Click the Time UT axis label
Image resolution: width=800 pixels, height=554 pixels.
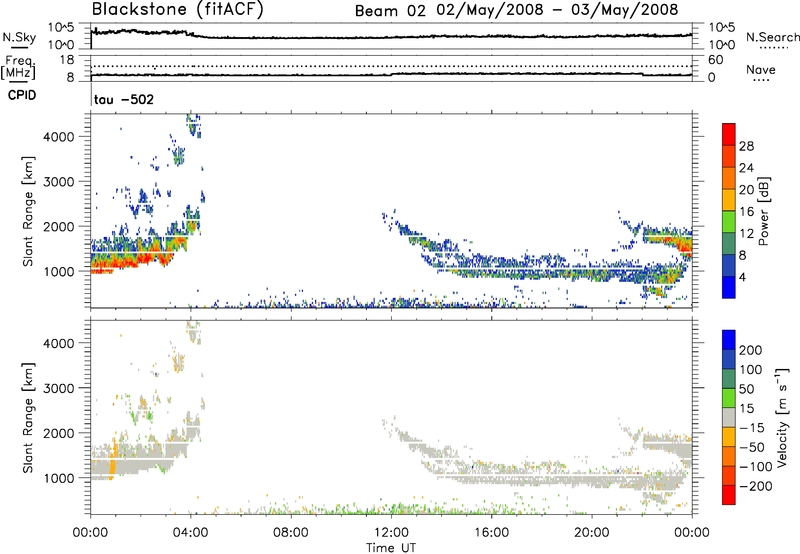[x=391, y=548]
